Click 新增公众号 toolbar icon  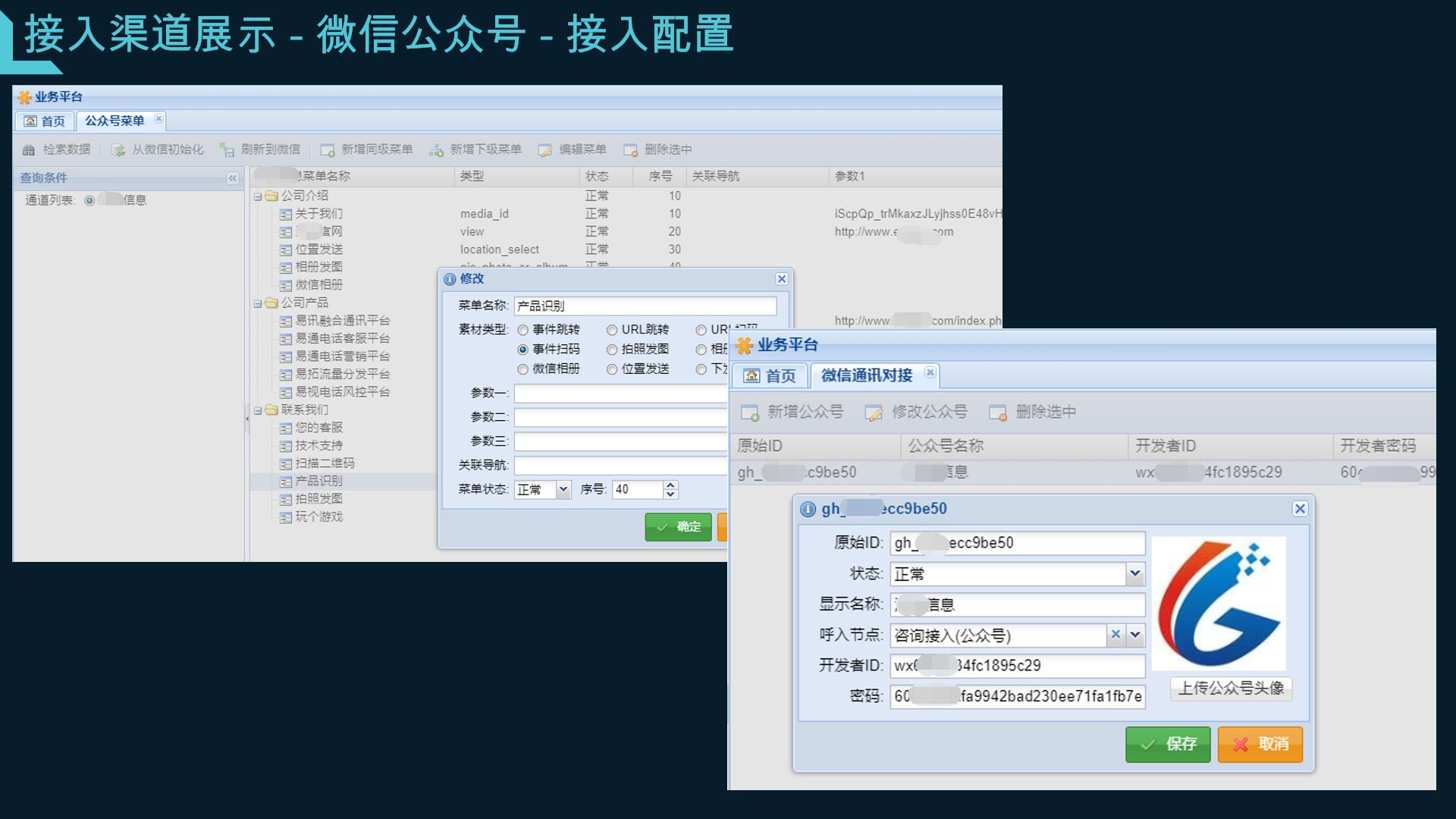(x=750, y=413)
